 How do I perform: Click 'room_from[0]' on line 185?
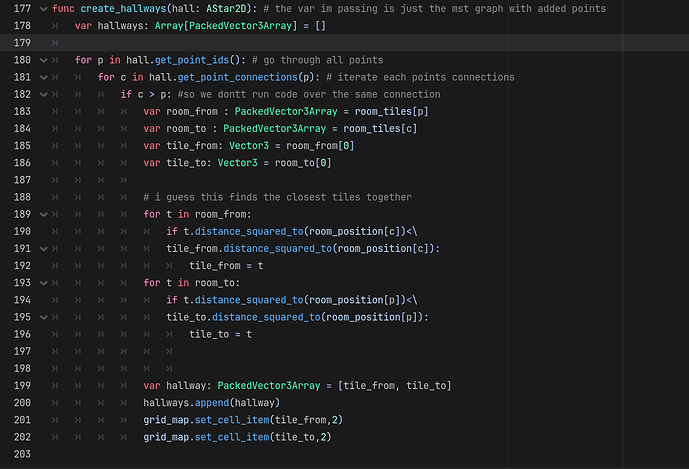320,146
